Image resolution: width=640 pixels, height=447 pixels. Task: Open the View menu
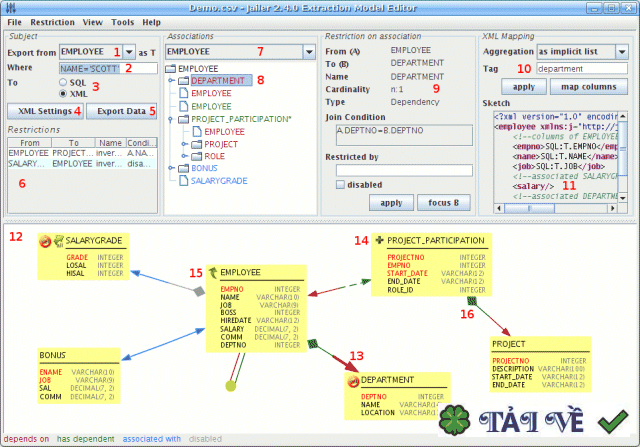pyautogui.click(x=93, y=22)
